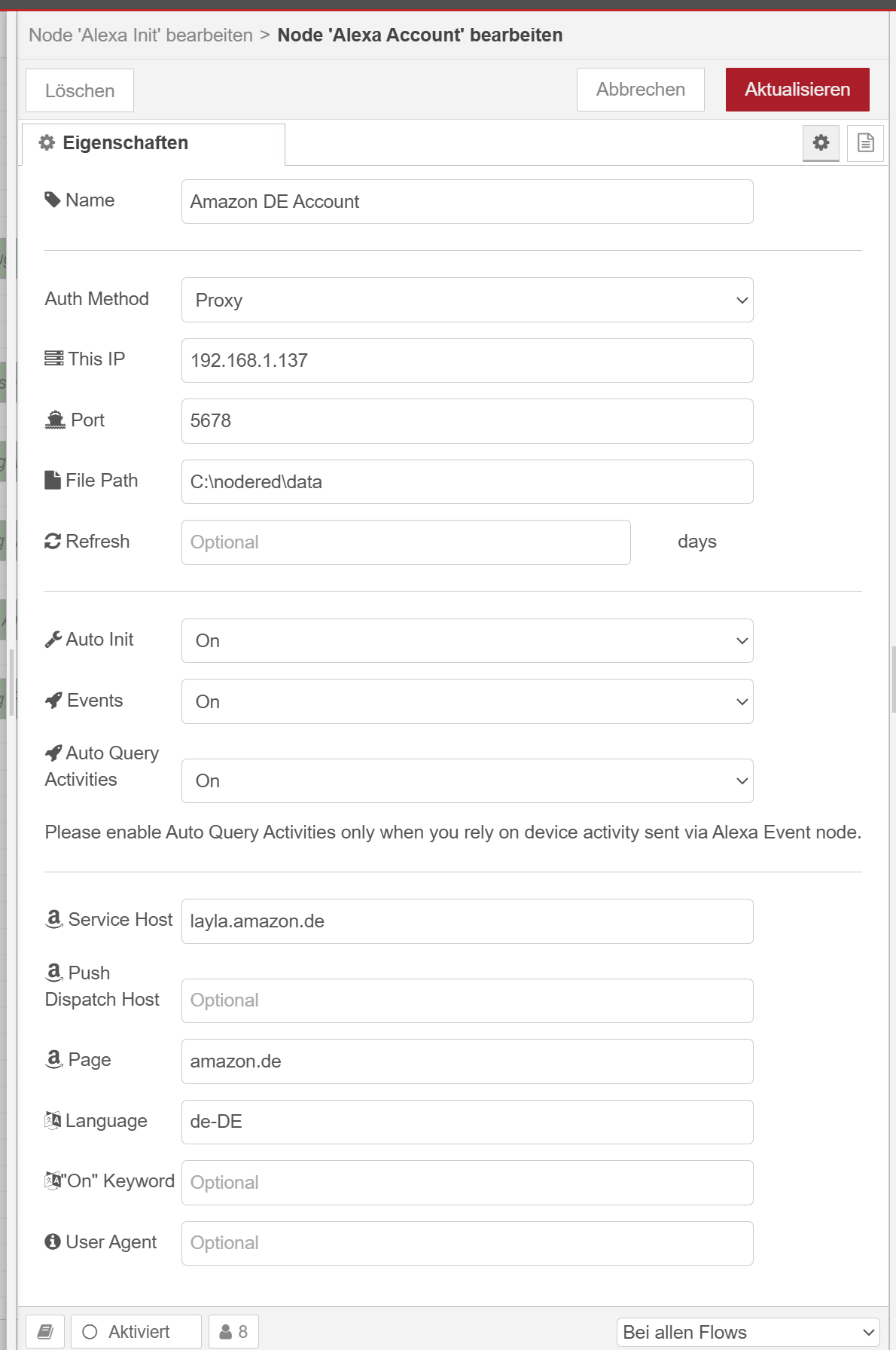
Task: Focus the Port input field
Action: (467, 420)
